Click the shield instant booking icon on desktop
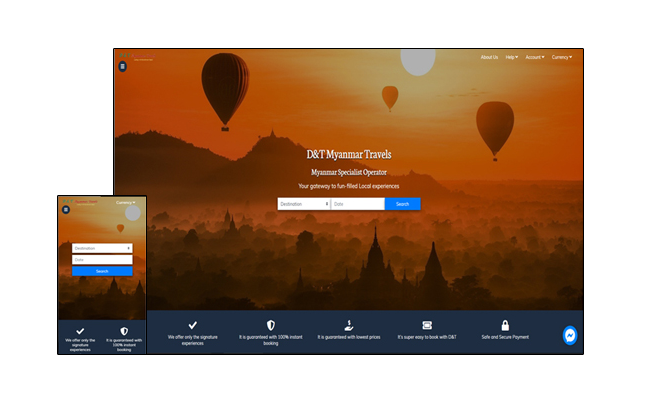 pyautogui.click(x=271, y=325)
